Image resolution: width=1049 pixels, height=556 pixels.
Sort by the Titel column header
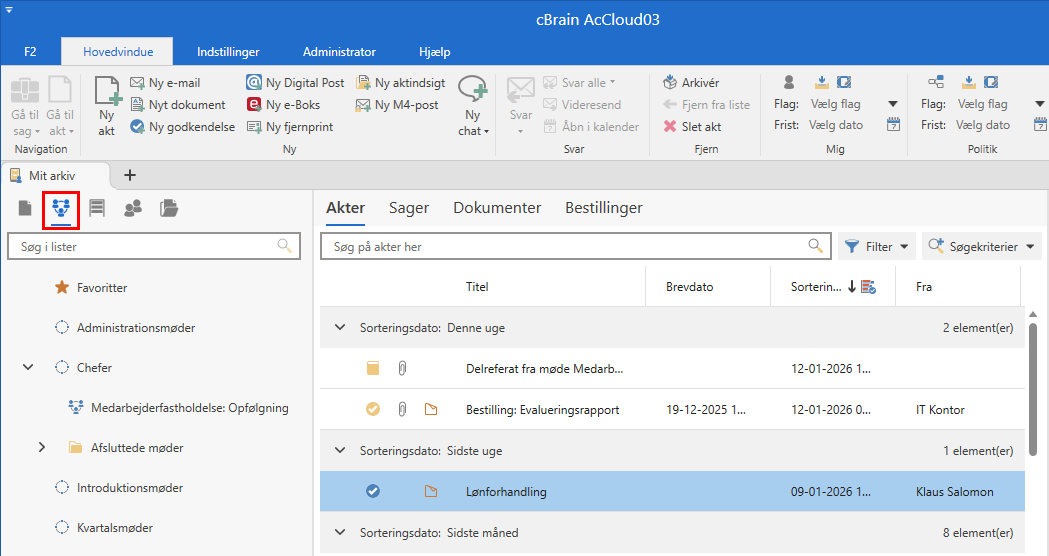[x=477, y=286]
